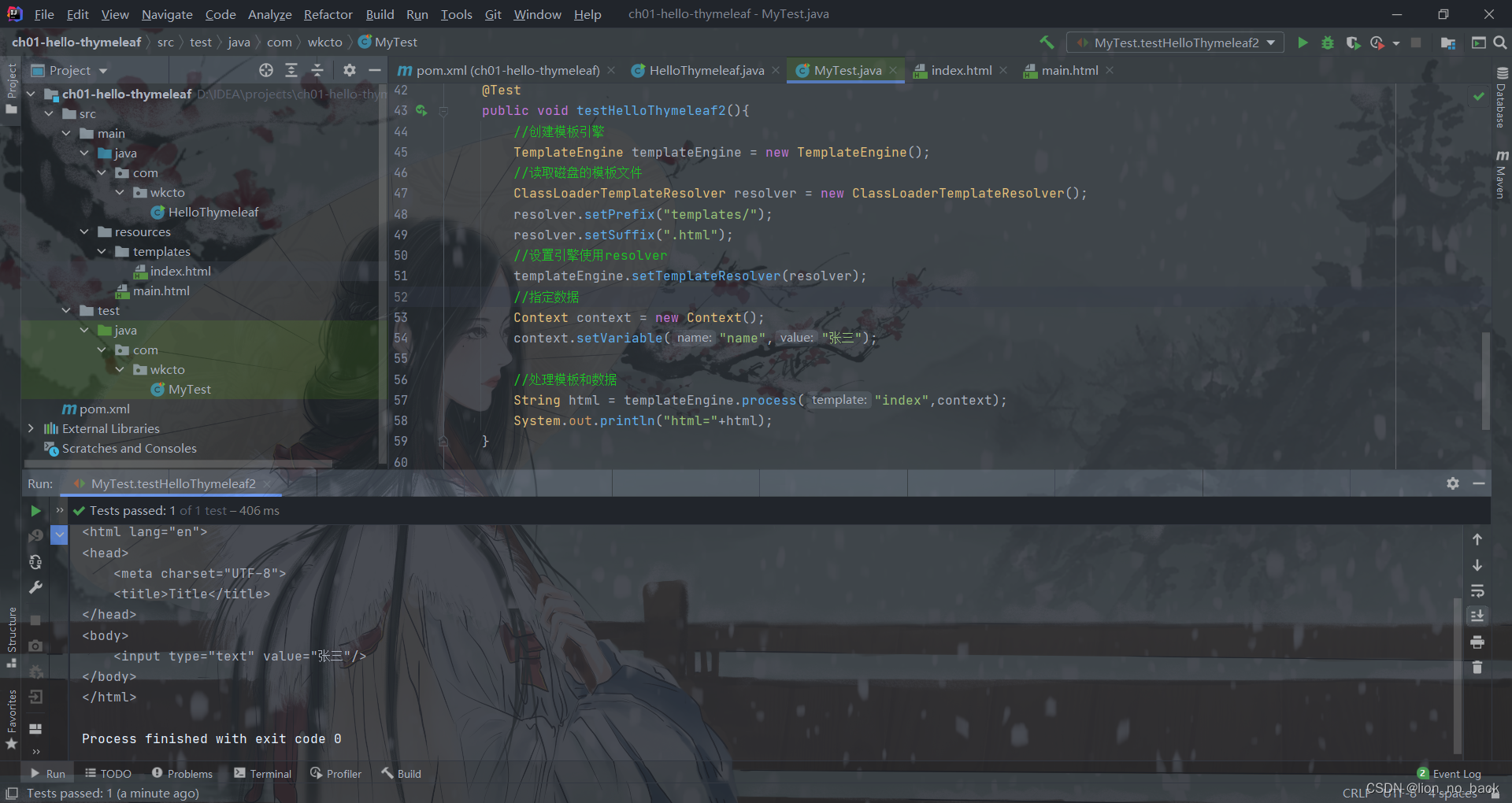The height and width of the screenshot is (803, 1512).
Task: Expand External Libraries node
Action: 31,428
